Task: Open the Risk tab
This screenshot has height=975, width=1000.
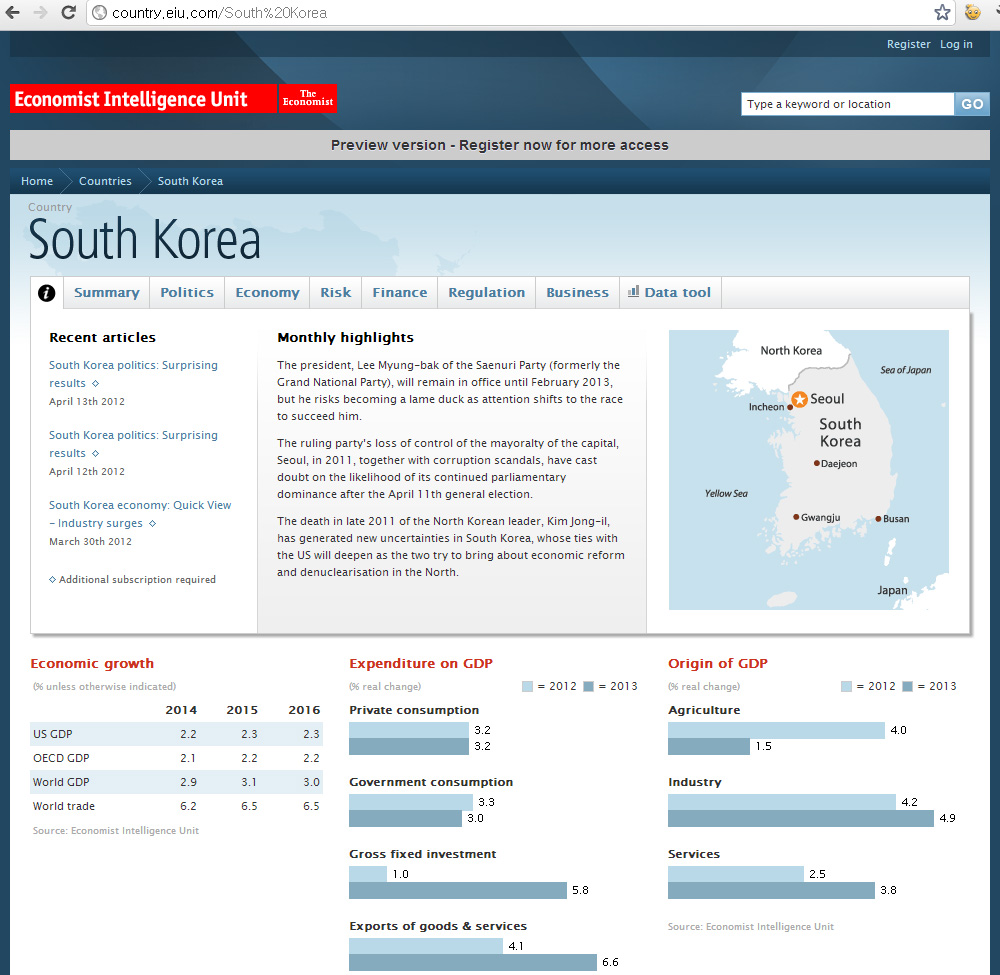Action: coord(335,293)
